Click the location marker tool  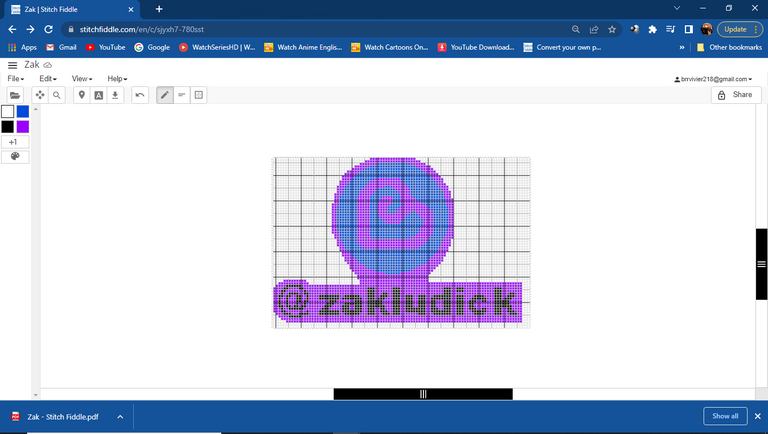(x=82, y=95)
